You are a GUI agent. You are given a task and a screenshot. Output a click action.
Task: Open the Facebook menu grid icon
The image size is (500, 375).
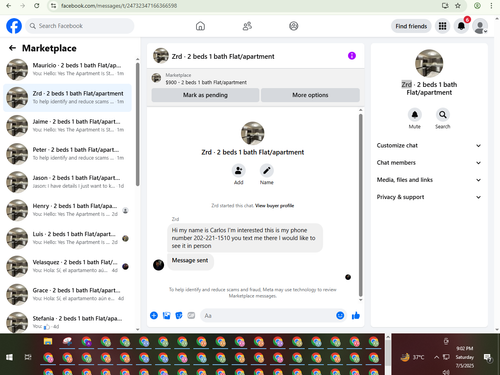442,26
